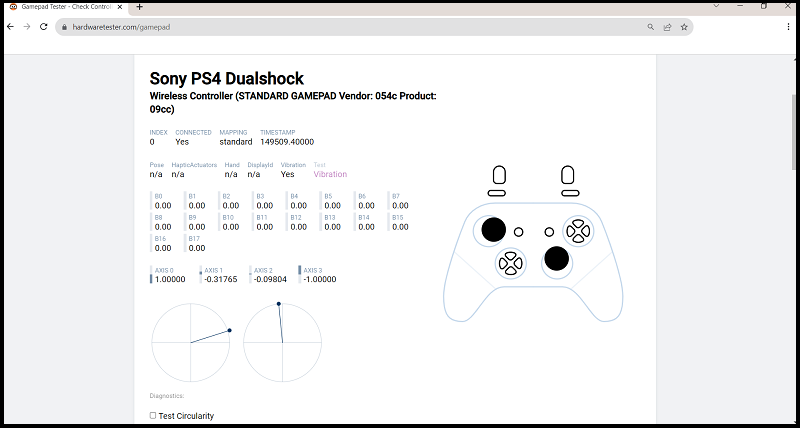800x428 pixels.
Task: Click the browser forward arrow
Action: (x=27, y=27)
